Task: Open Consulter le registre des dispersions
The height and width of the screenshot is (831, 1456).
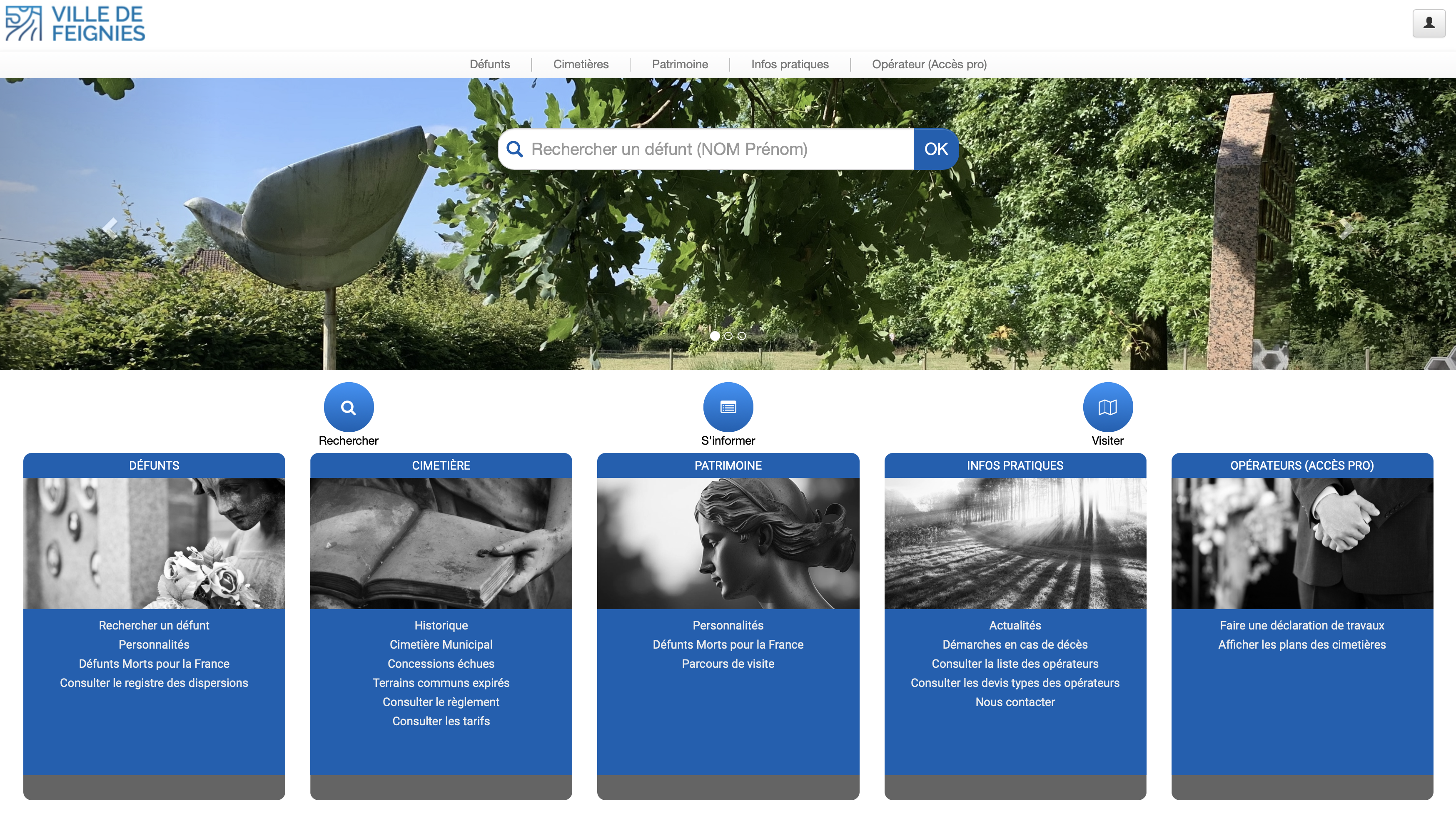Action: 154,683
